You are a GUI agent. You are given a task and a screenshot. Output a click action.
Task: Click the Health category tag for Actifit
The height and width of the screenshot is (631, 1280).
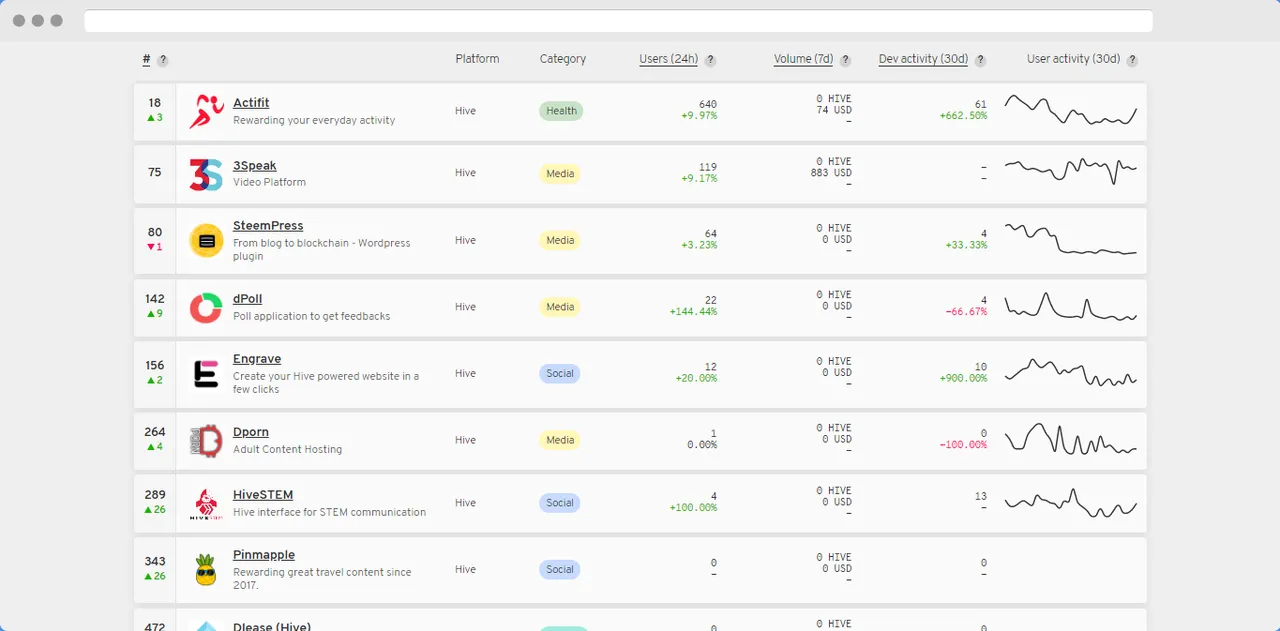(x=561, y=111)
